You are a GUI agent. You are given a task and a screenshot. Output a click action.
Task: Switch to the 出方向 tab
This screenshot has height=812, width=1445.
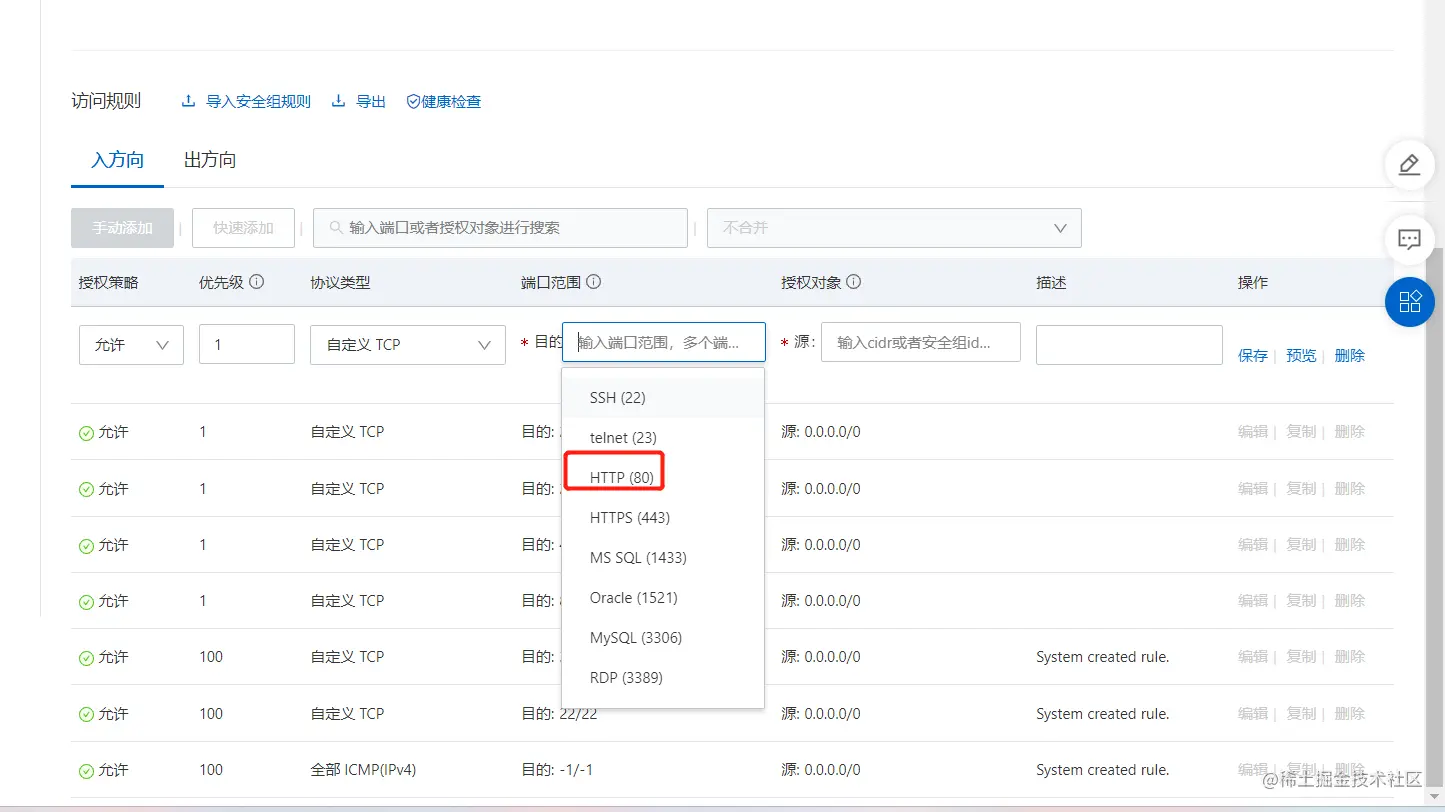click(x=210, y=160)
